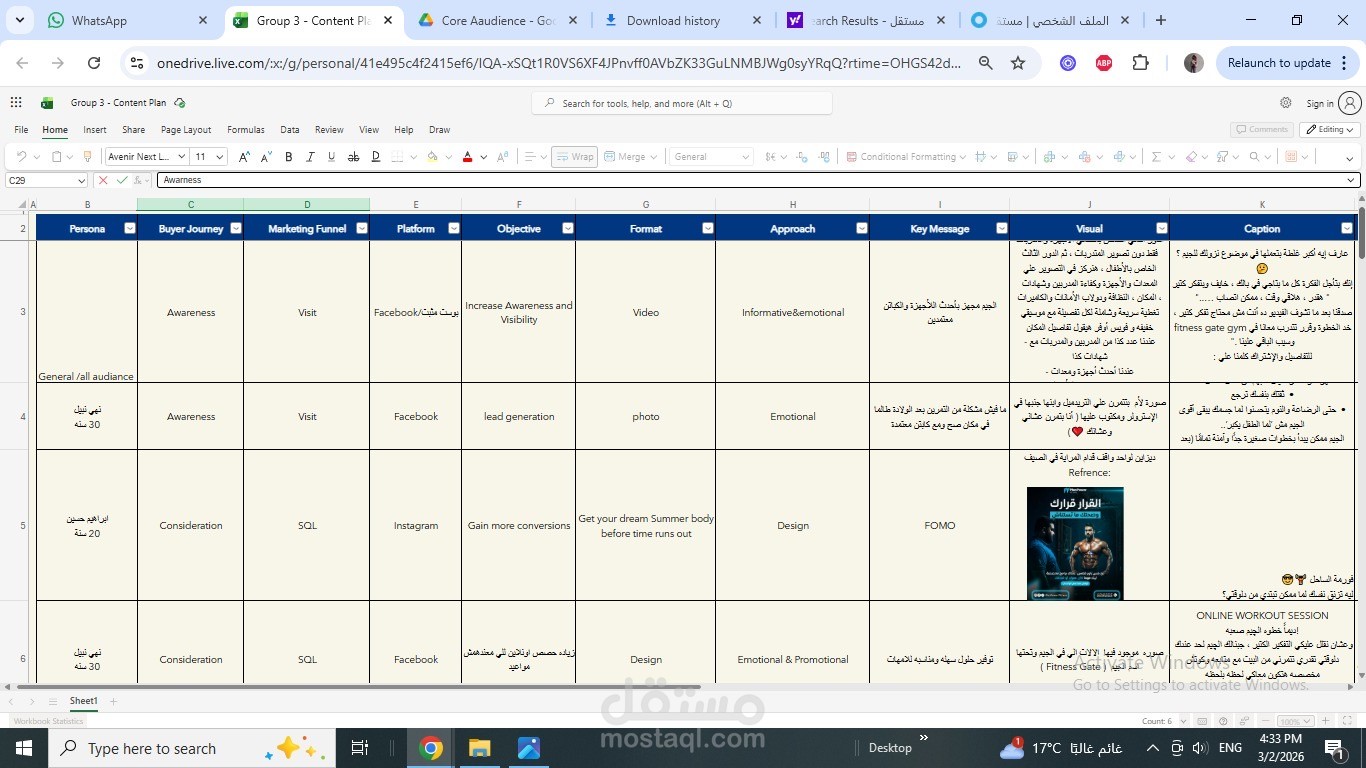Click the body-builder reference image thumbnail

pyautogui.click(x=1075, y=543)
